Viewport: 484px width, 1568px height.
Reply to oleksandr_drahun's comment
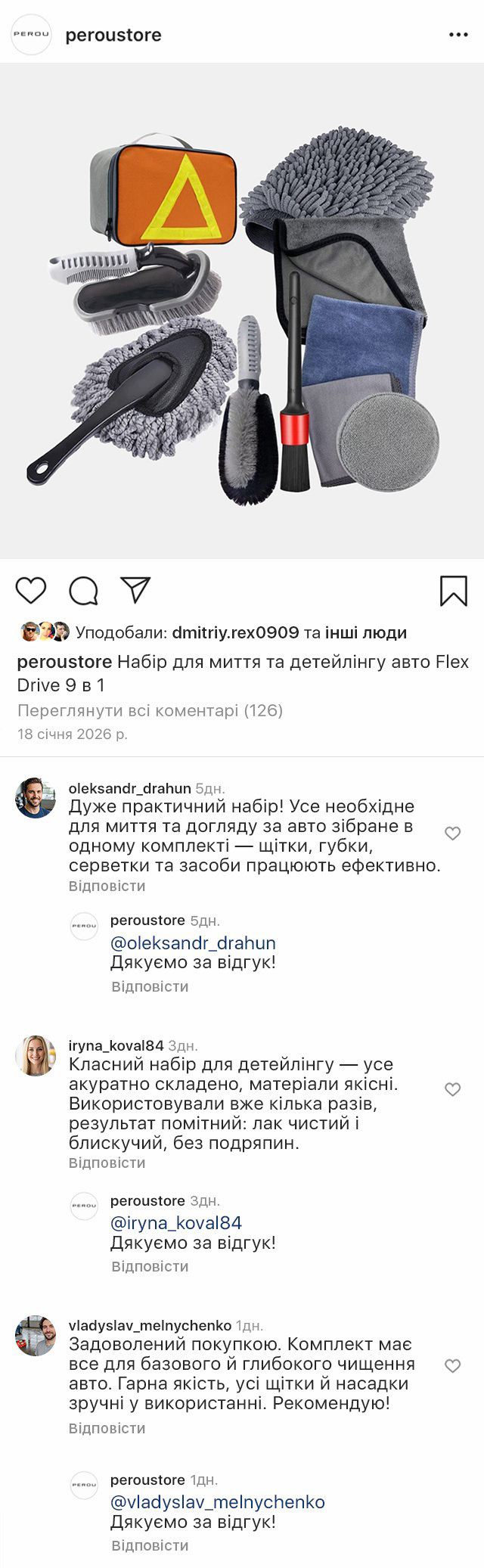coord(107,886)
